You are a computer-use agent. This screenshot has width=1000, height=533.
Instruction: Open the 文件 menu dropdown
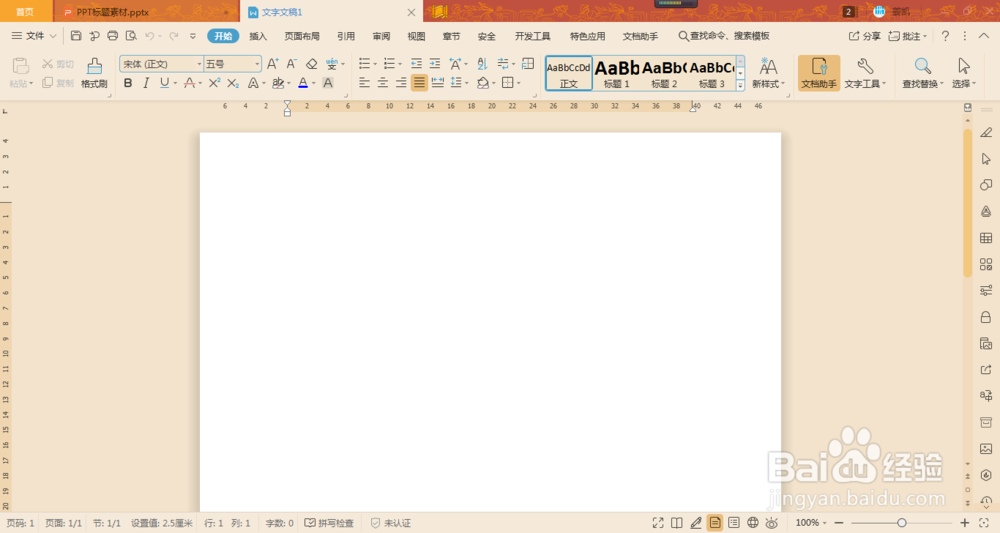click(34, 36)
